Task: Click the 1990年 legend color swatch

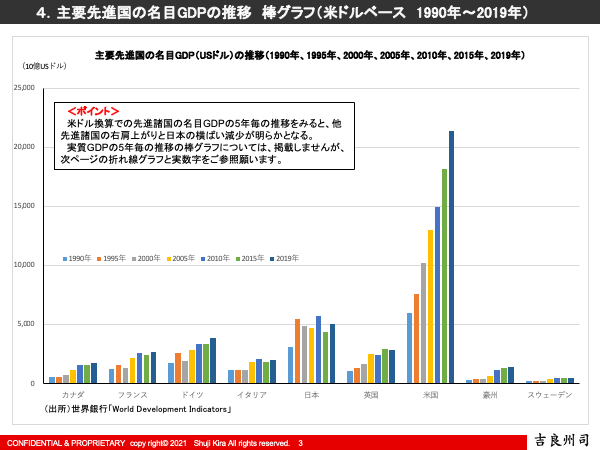Action: pyautogui.click(x=64, y=258)
